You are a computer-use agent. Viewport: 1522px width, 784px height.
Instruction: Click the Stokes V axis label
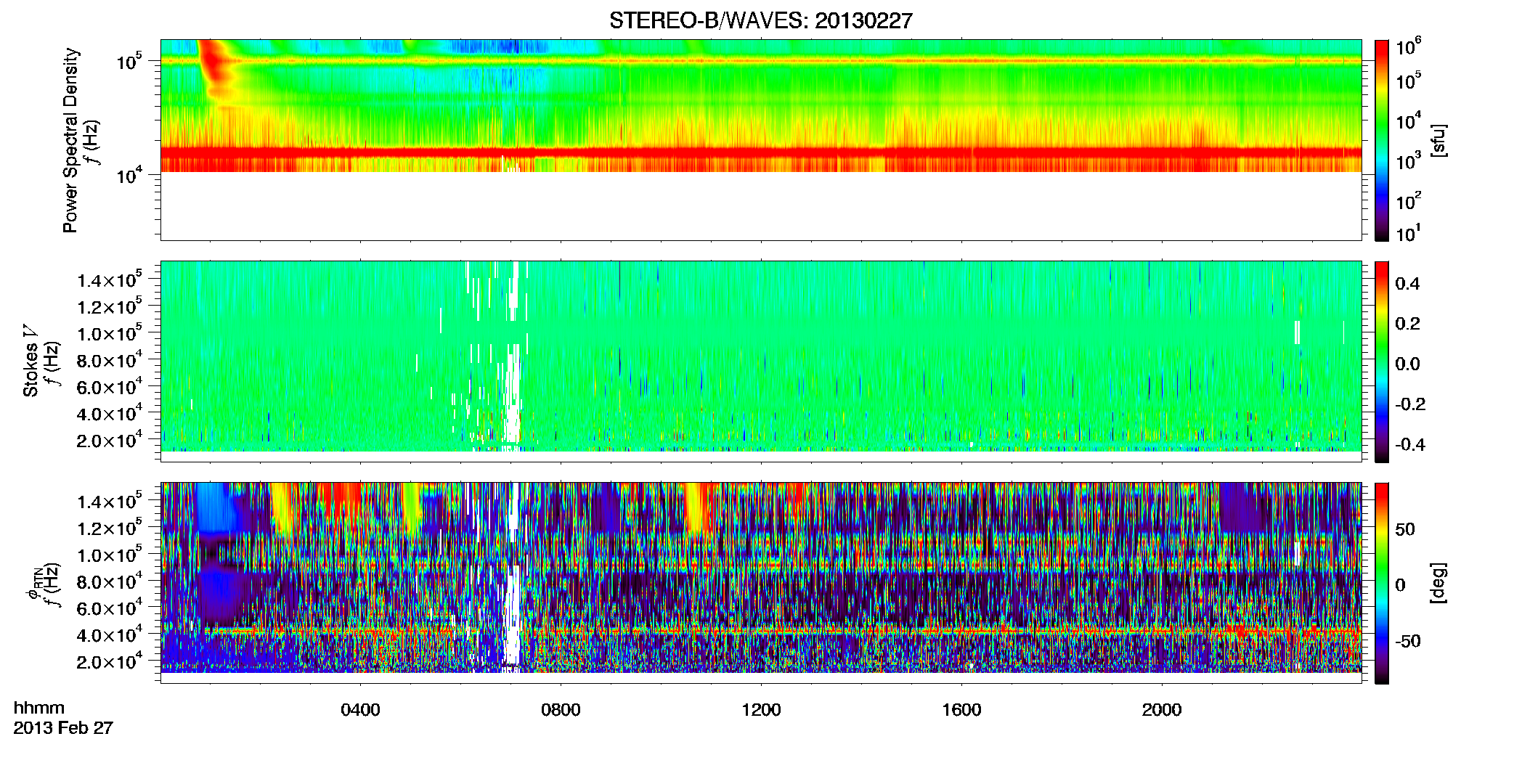click(30, 361)
